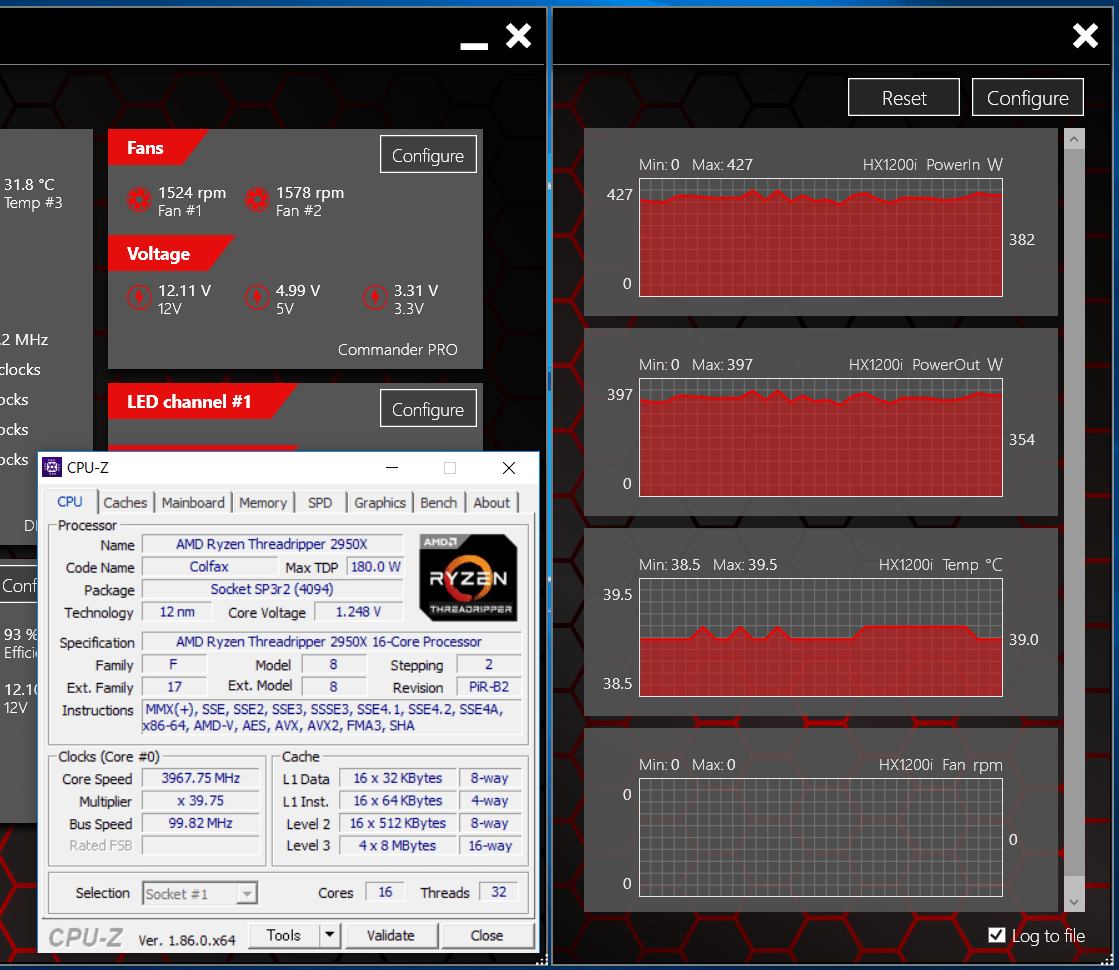The width and height of the screenshot is (1119, 970).
Task: Click the 31.8 °C Temp #3 reading
Action: [x=29, y=185]
